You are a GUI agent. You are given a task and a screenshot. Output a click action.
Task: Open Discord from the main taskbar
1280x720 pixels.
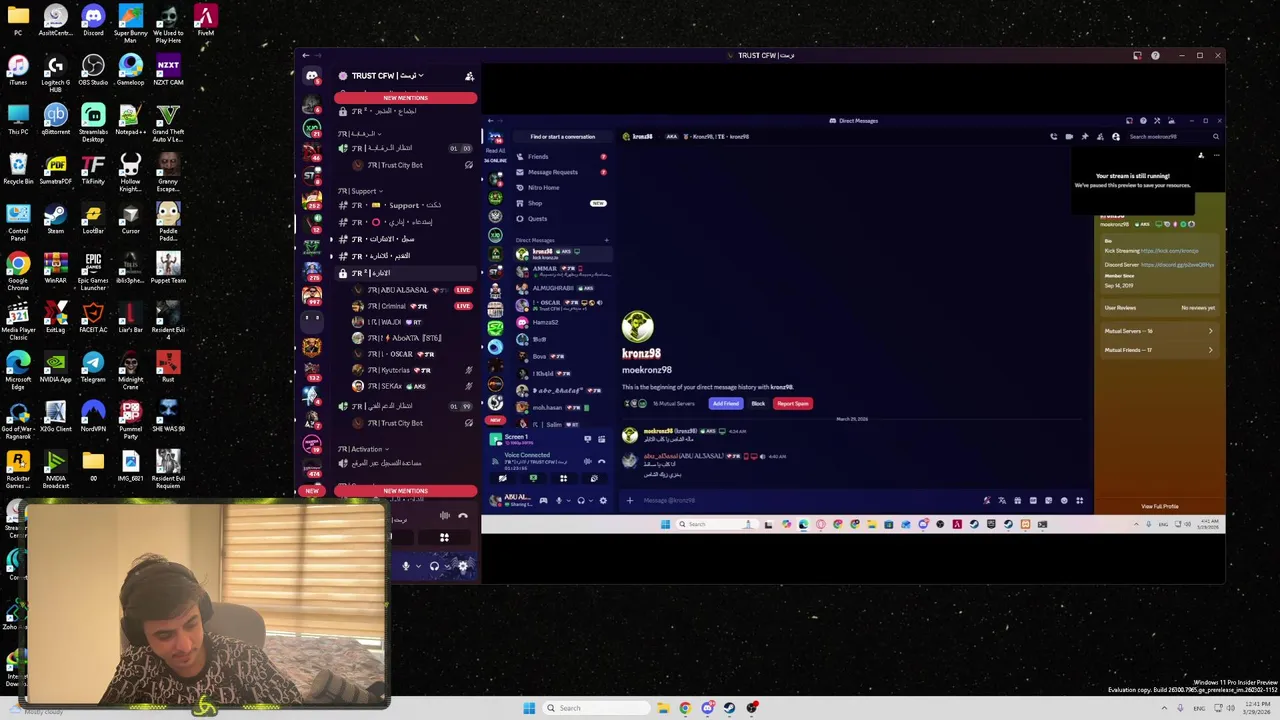click(x=707, y=708)
